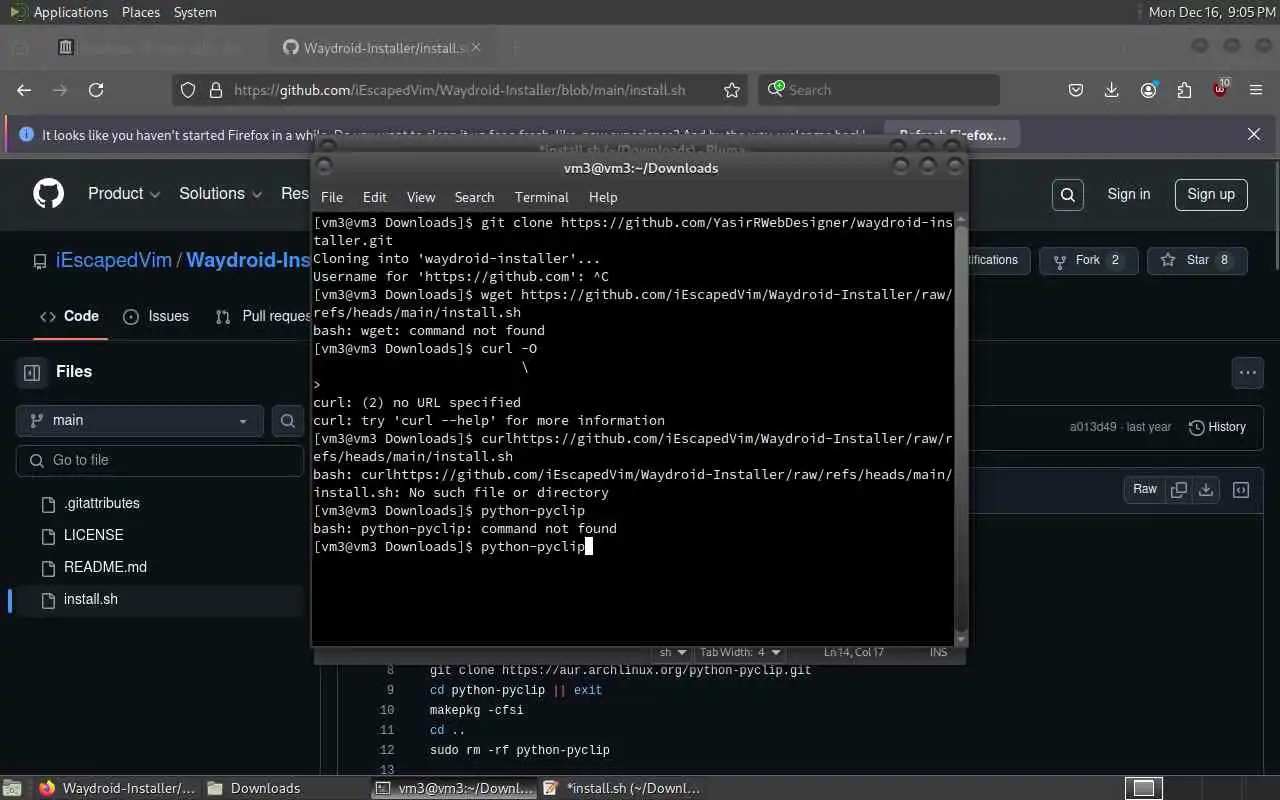Click the Sign up button on GitHub

(x=1211, y=194)
